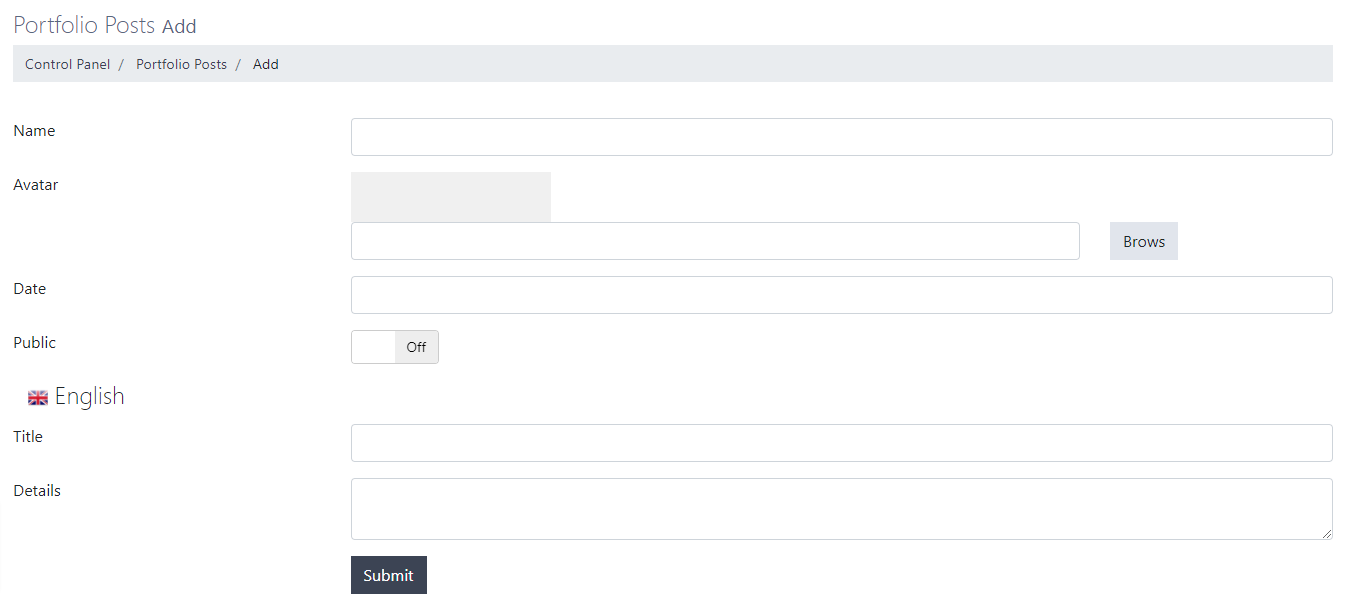
Task: Toggle the Public switch on
Action: [x=394, y=347]
